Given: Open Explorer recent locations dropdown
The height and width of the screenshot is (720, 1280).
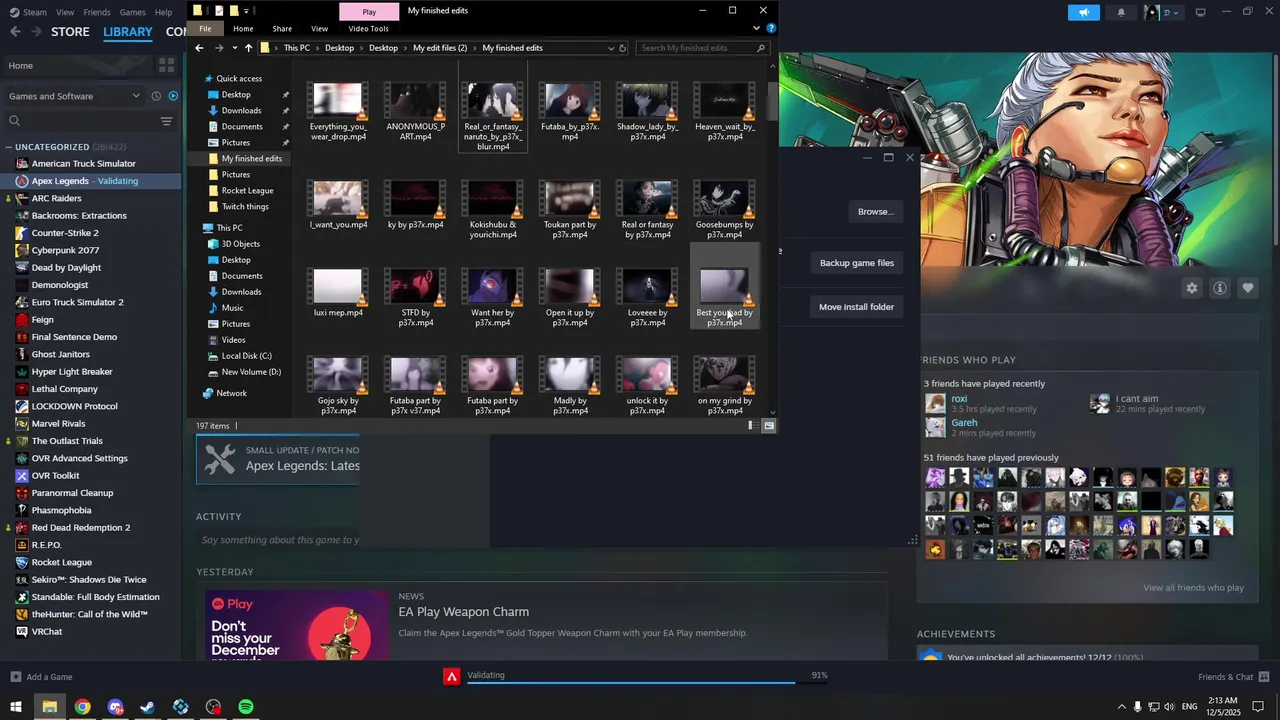Looking at the screenshot, I should tap(234, 48).
